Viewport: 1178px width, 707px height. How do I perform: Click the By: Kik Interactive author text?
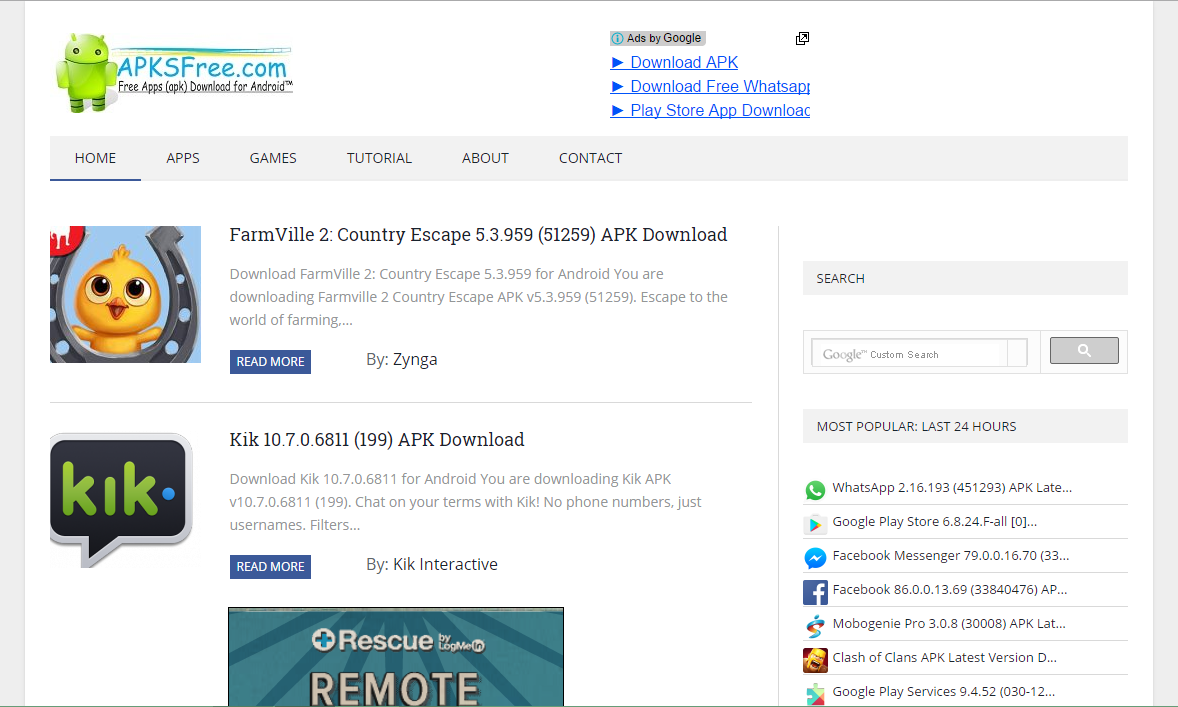point(432,564)
